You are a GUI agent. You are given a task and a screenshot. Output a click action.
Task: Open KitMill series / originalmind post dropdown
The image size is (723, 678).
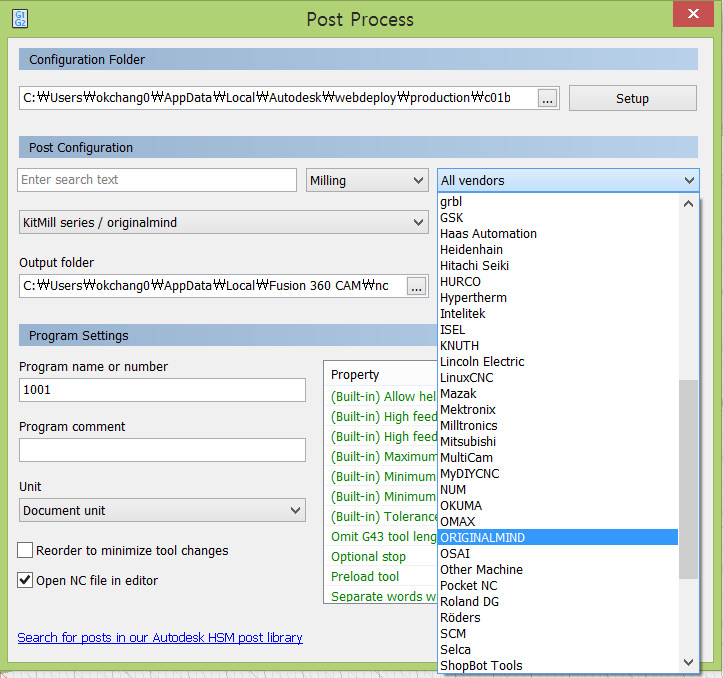click(224, 222)
